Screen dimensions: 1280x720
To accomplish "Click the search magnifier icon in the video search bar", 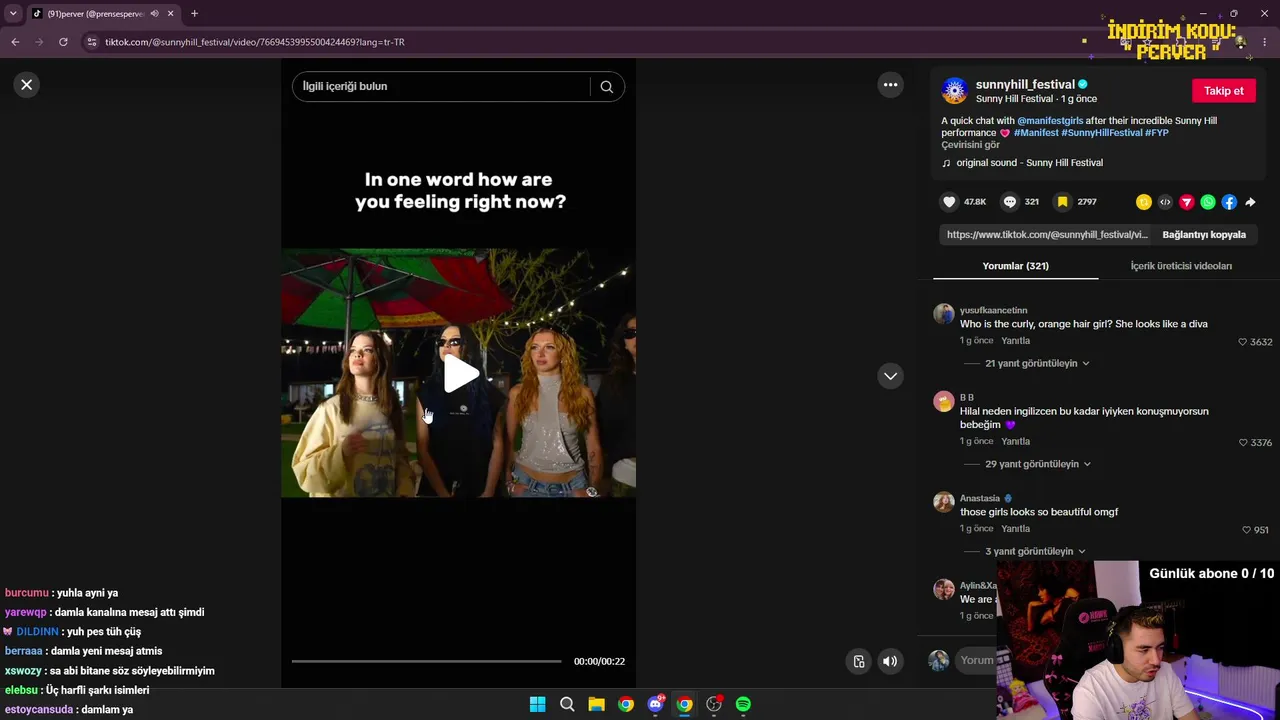I will coord(606,86).
